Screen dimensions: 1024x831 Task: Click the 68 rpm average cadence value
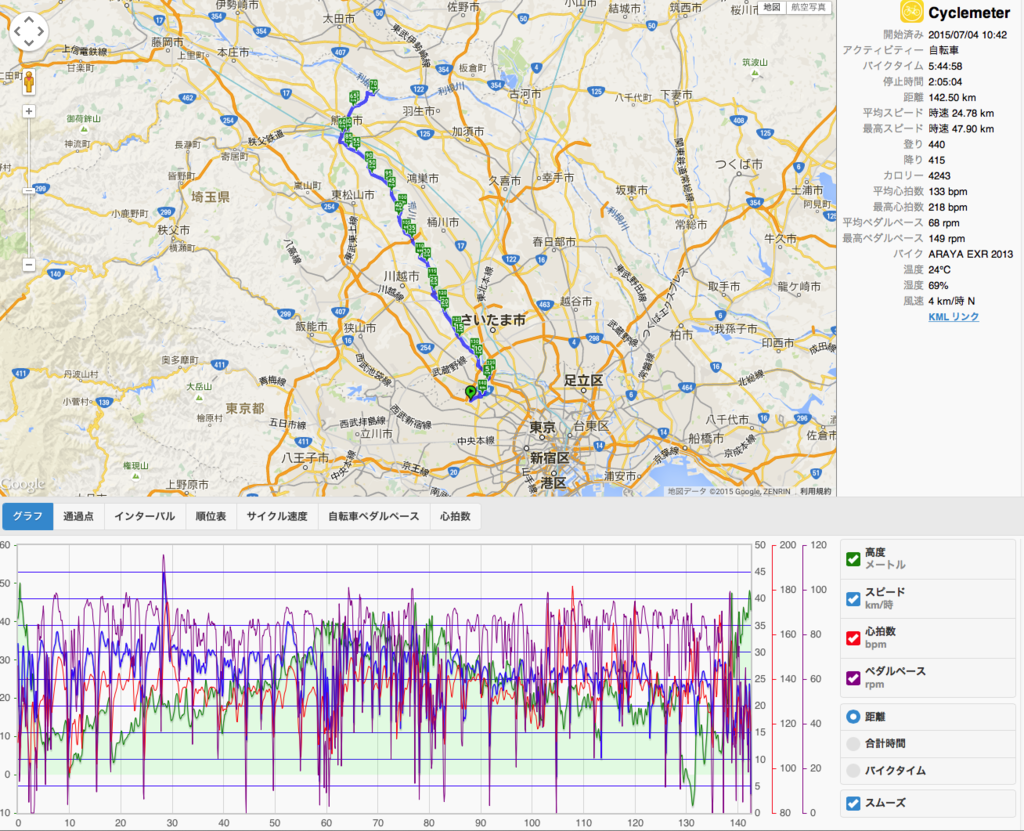[x=944, y=223]
